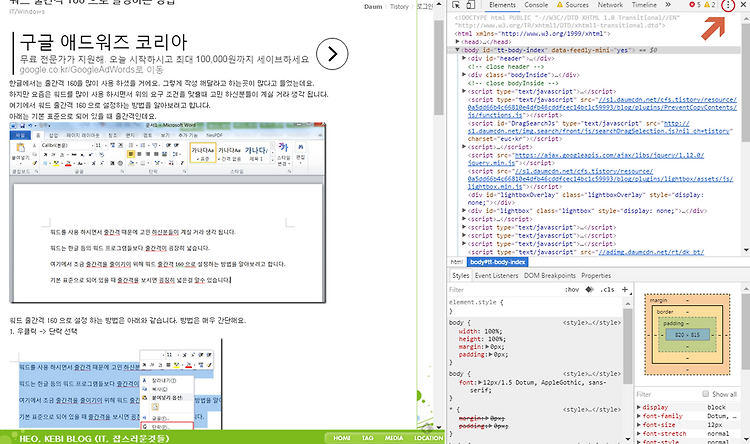The image size is (750, 444).
Task: Click the HEO, KEBI BLOG title link
Action: 94,438
